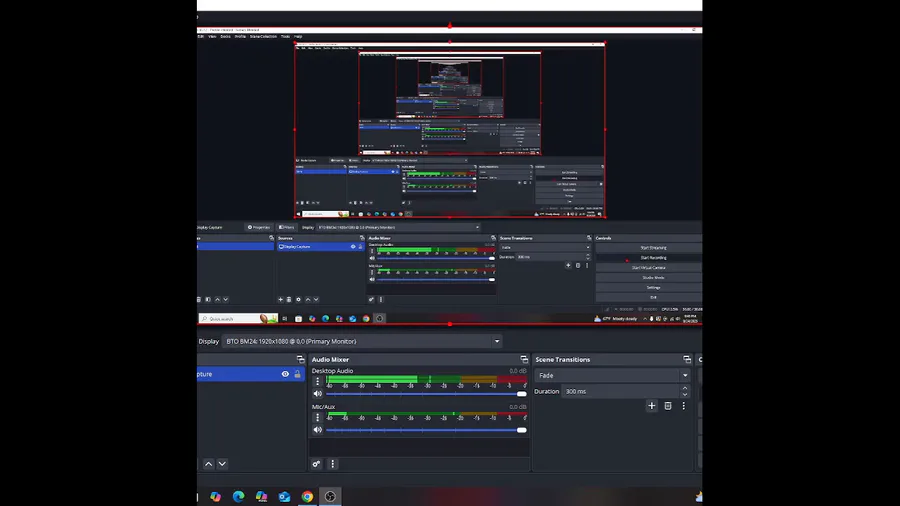Click the Start Virtual Camera button
The width and height of the screenshot is (900, 506).
(x=649, y=268)
